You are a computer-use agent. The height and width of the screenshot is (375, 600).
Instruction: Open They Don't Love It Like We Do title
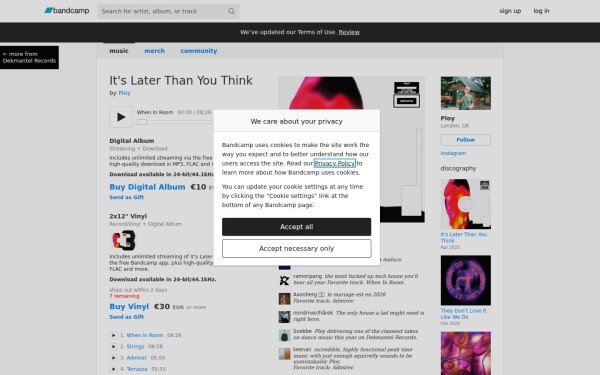coord(463,314)
